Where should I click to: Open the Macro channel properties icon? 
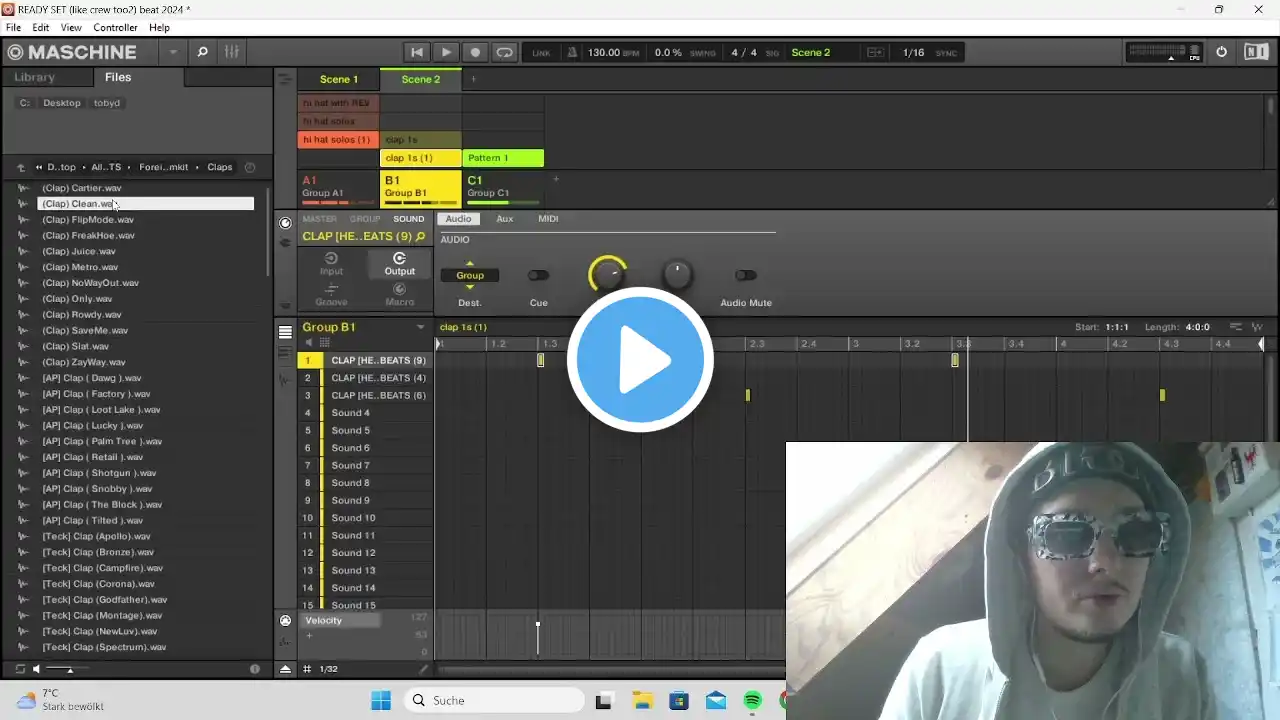coord(399,295)
